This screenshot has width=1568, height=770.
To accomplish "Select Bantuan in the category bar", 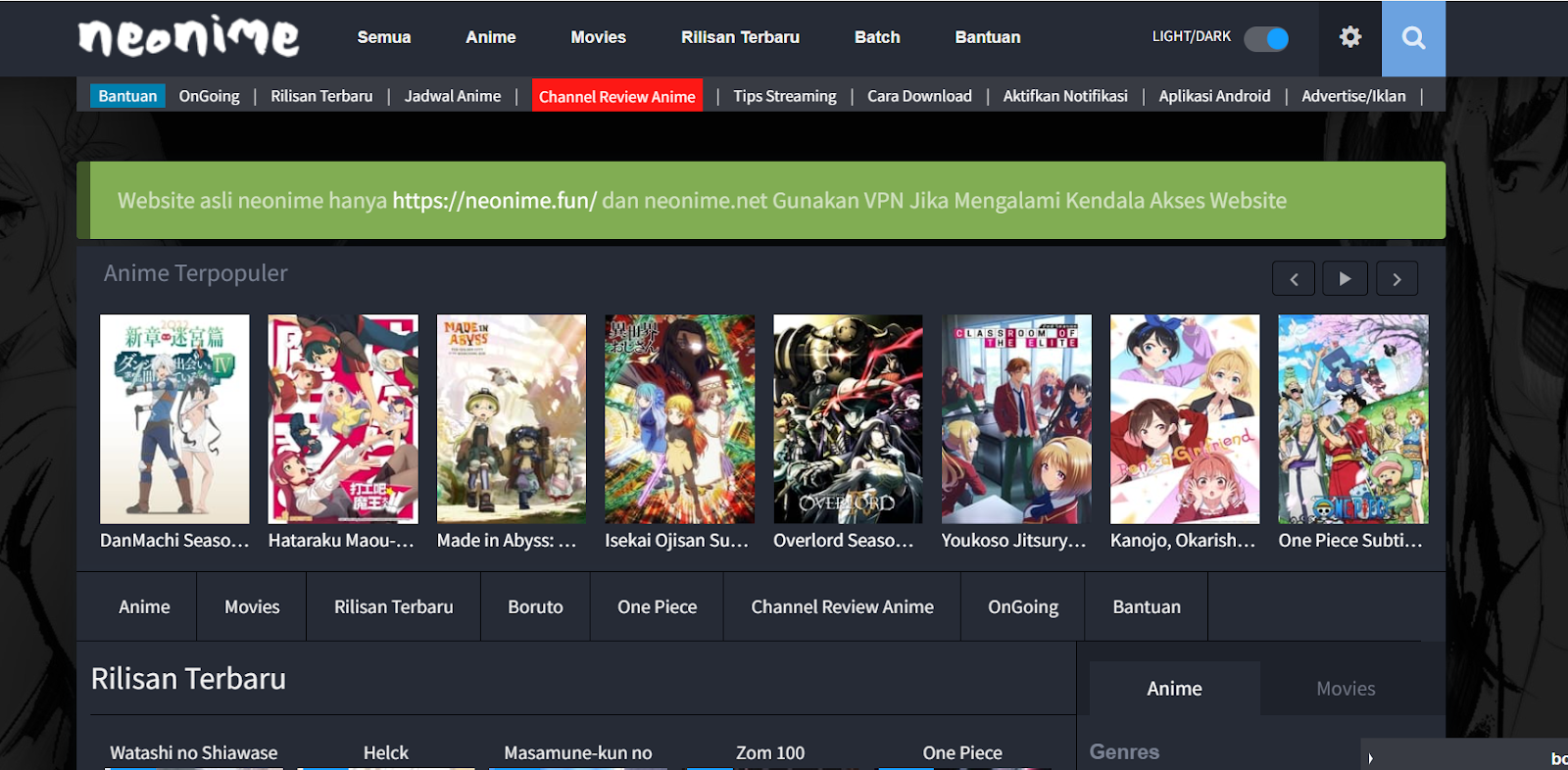I will [1147, 607].
